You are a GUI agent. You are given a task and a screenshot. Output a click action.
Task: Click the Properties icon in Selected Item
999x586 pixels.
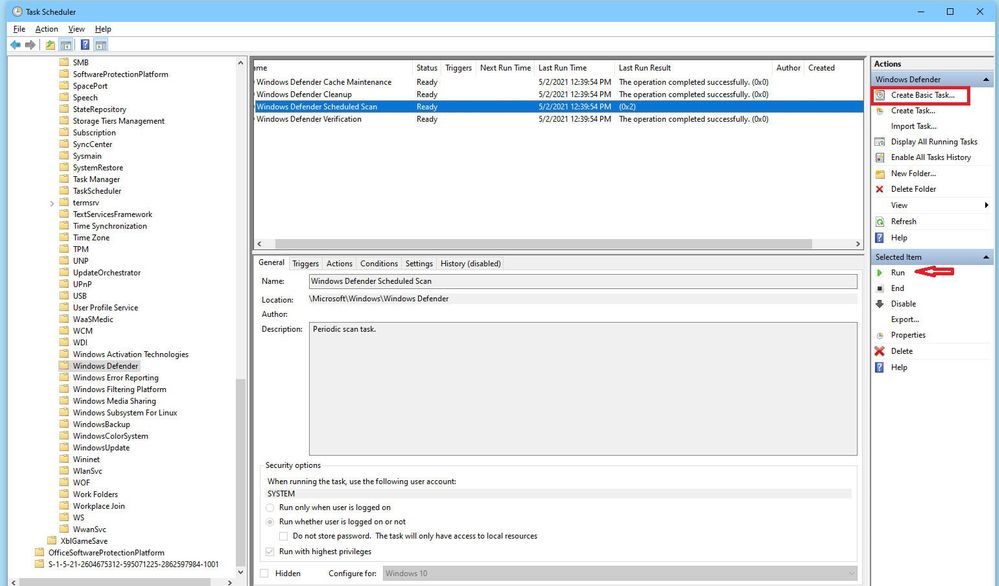pos(880,335)
